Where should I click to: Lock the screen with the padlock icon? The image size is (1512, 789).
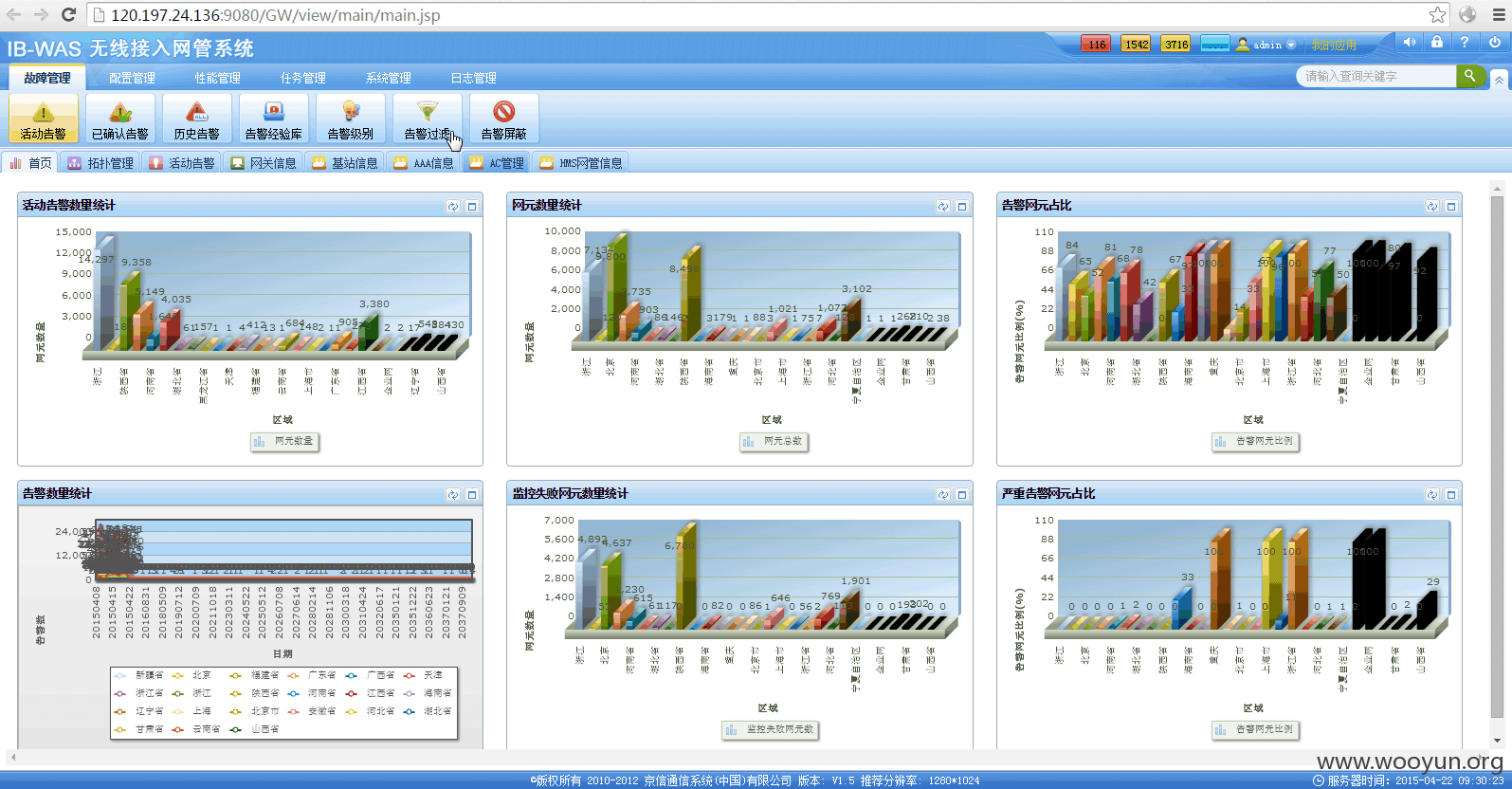(x=1437, y=43)
